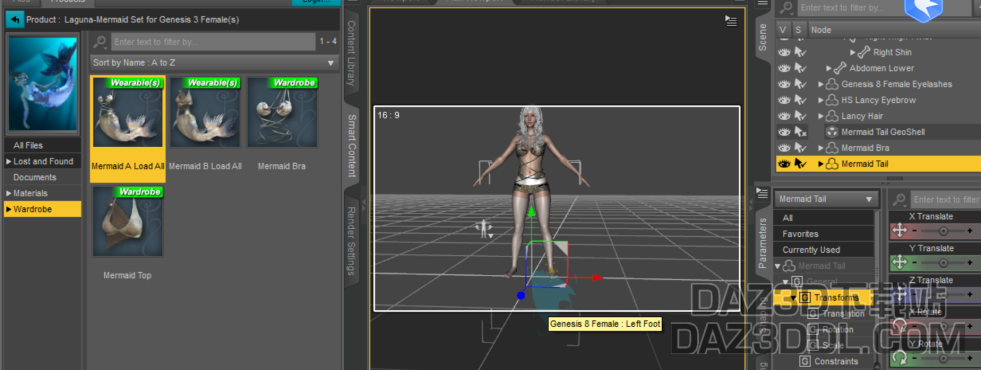Expand the HS Lancy Eyebrow node

821,100
